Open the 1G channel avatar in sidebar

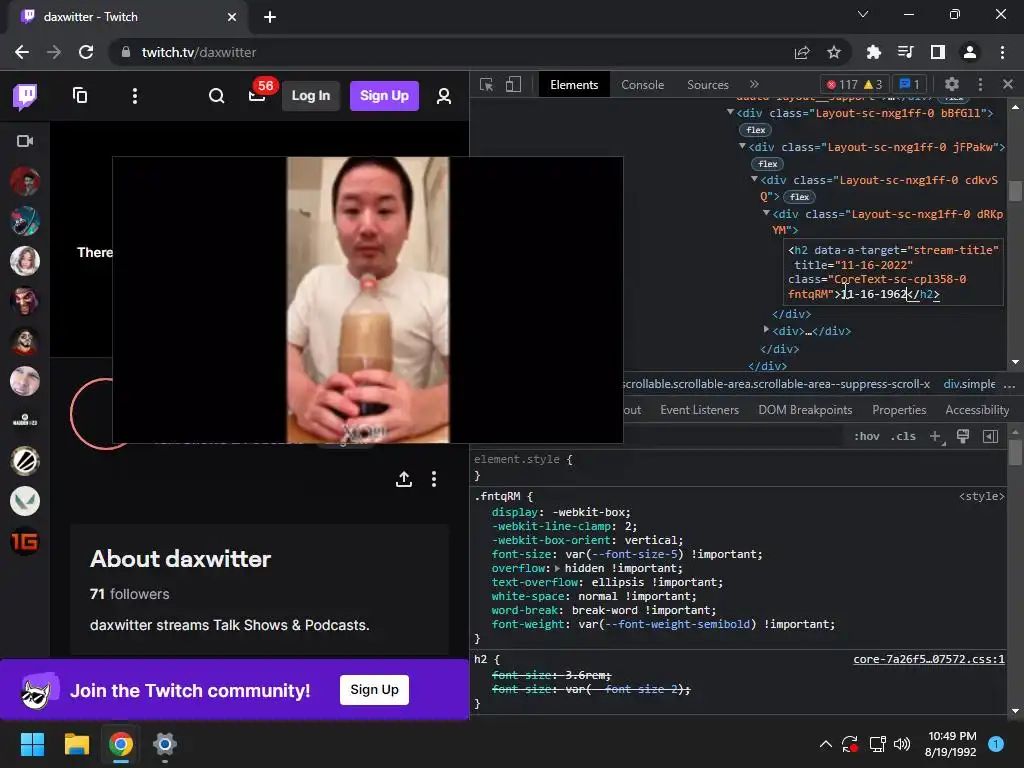pyautogui.click(x=25, y=541)
